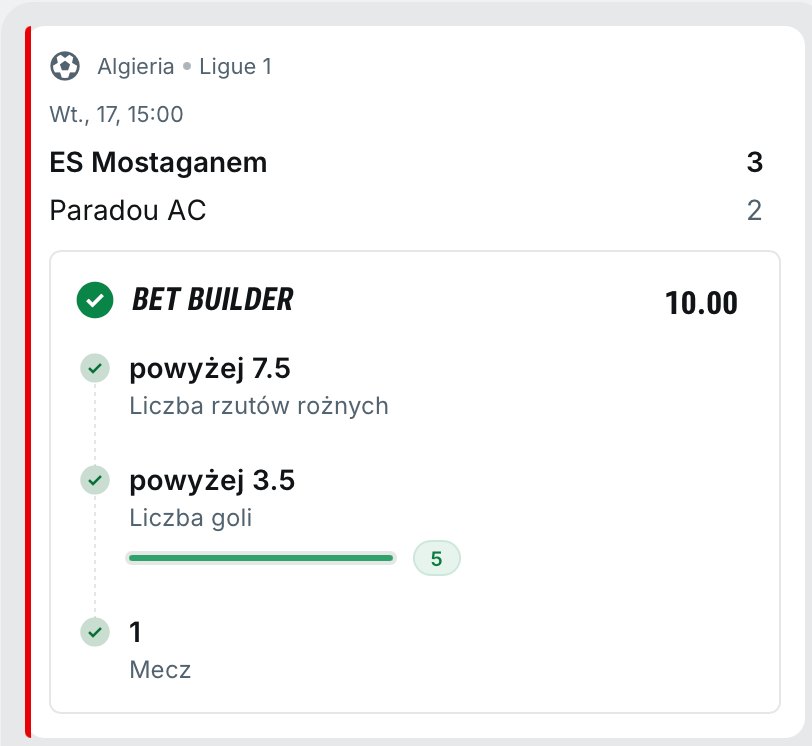
Task: Select the Liczba goli market label
Action: point(191,518)
